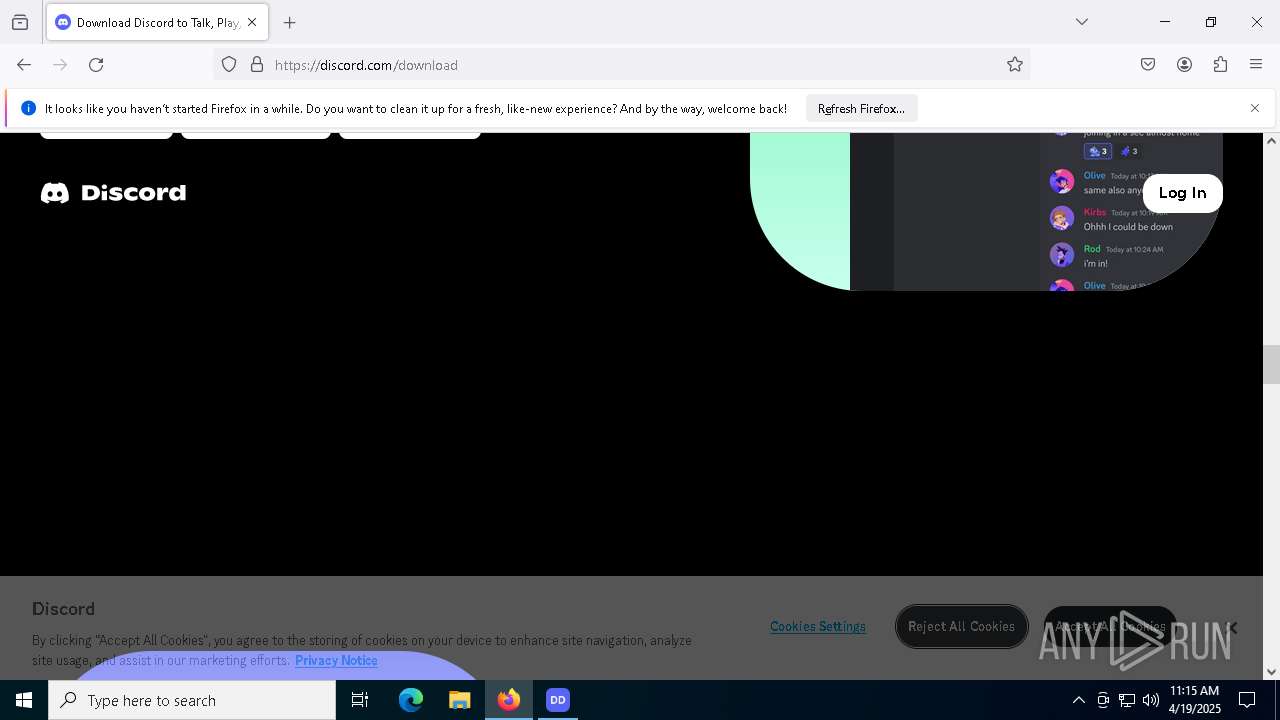Viewport: 1280px width, 720px height.
Task: Click Kirbs message 'Ohhh I could be down'
Action: [x=1128, y=227]
